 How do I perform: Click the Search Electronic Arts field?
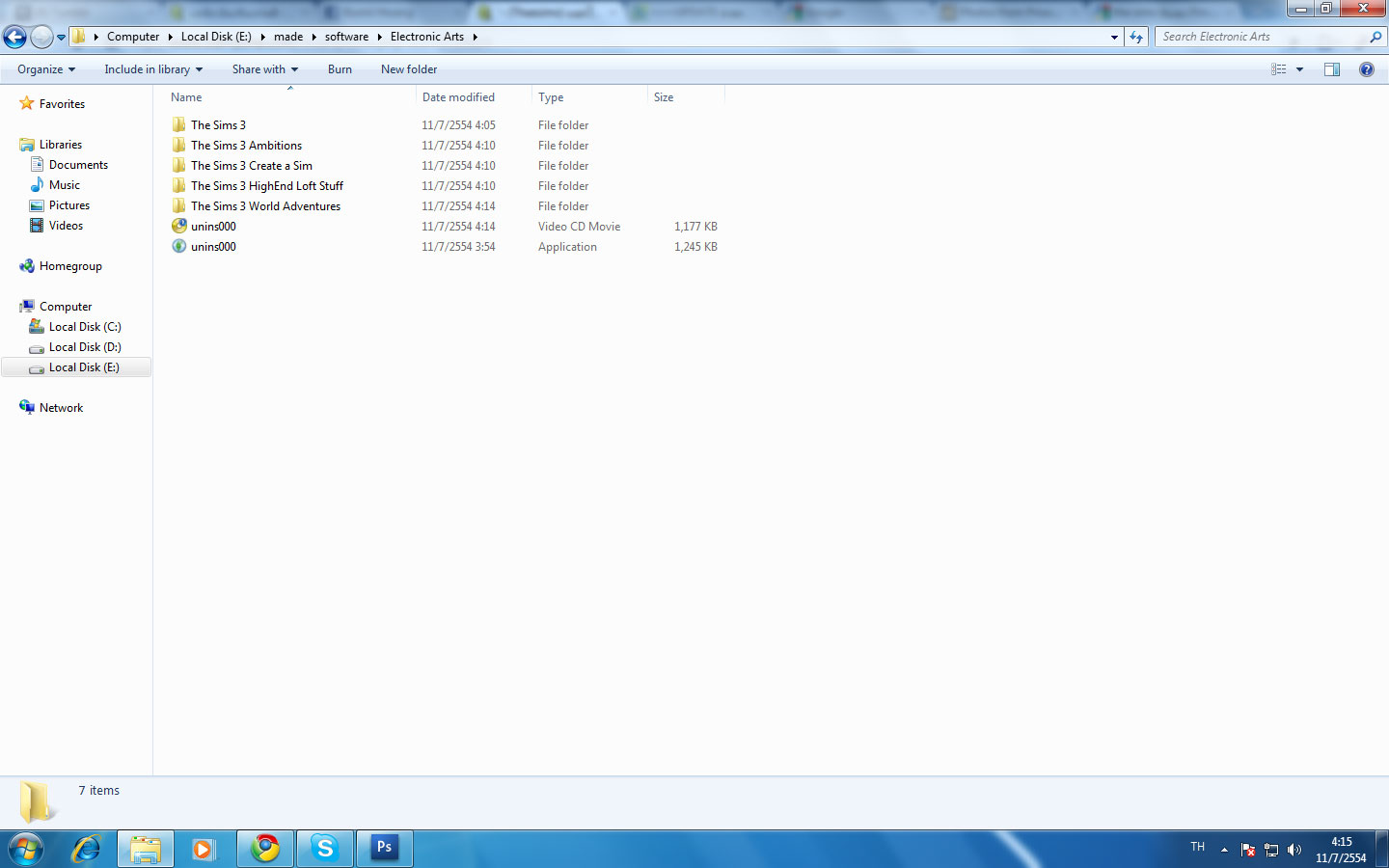(x=1262, y=37)
